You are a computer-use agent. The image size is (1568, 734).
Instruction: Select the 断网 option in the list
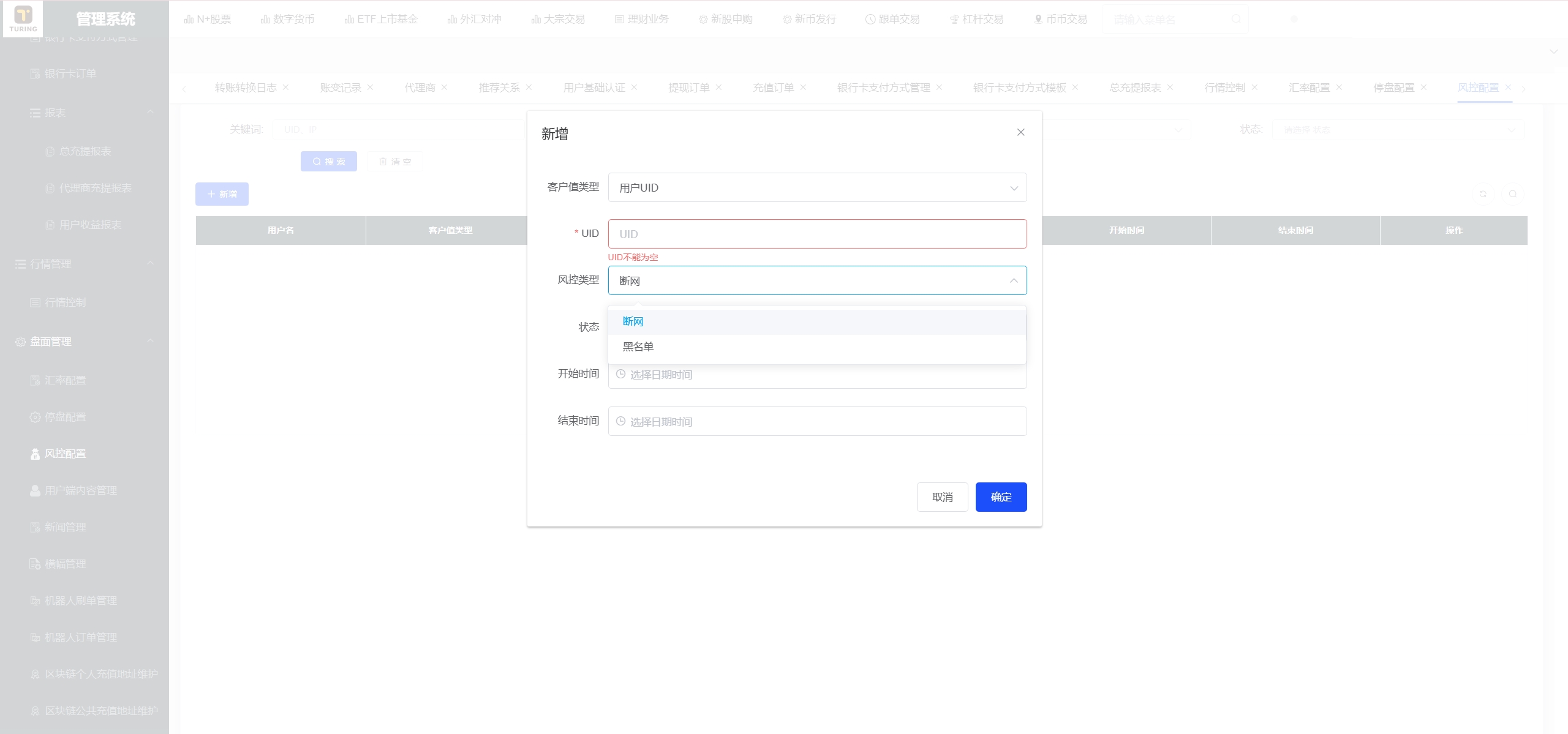tap(817, 321)
